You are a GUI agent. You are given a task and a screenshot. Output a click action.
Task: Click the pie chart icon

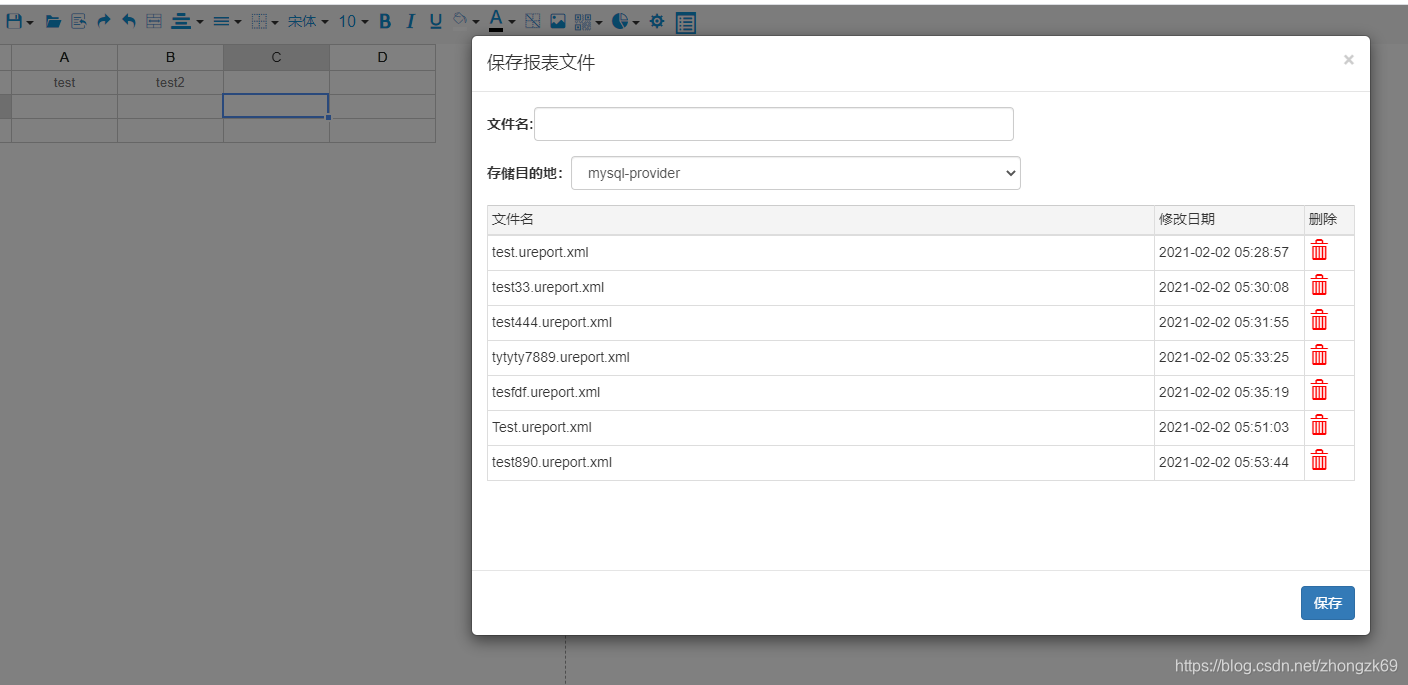[x=620, y=21]
